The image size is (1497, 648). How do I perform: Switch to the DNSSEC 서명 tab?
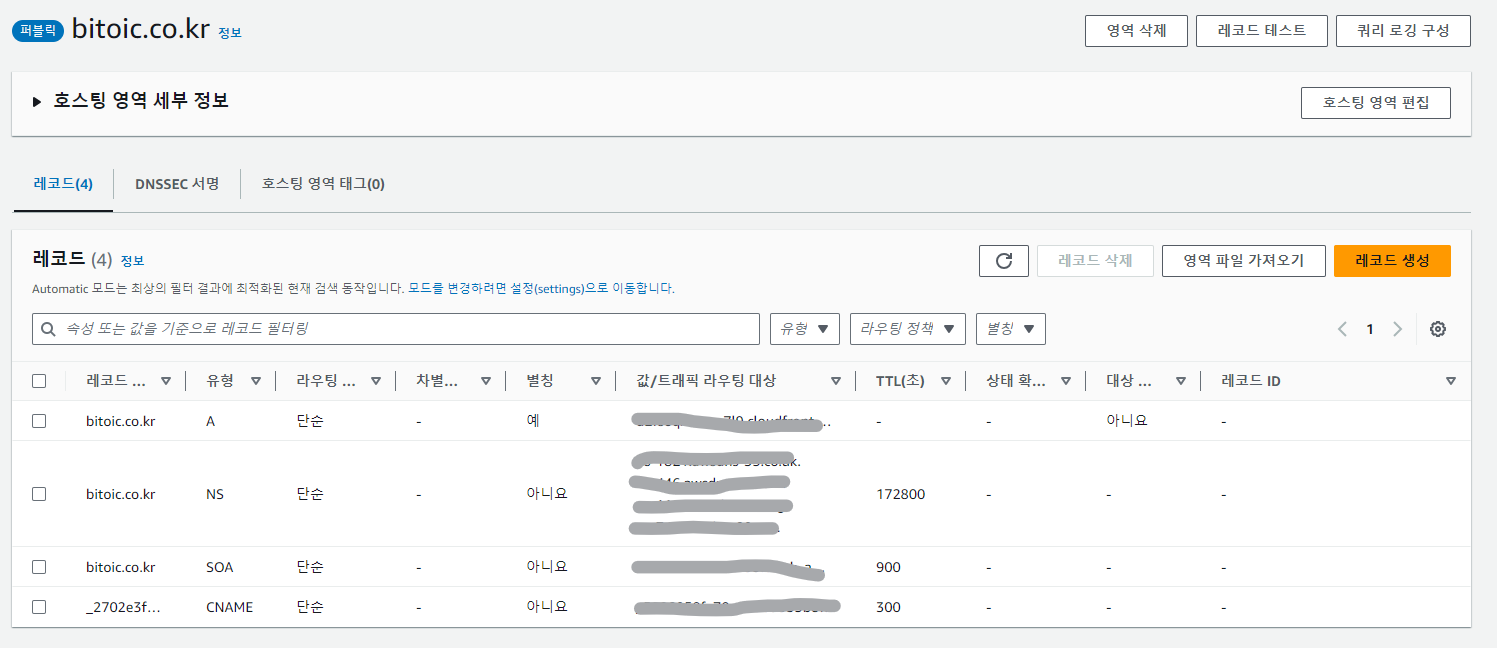pos(176,184)
